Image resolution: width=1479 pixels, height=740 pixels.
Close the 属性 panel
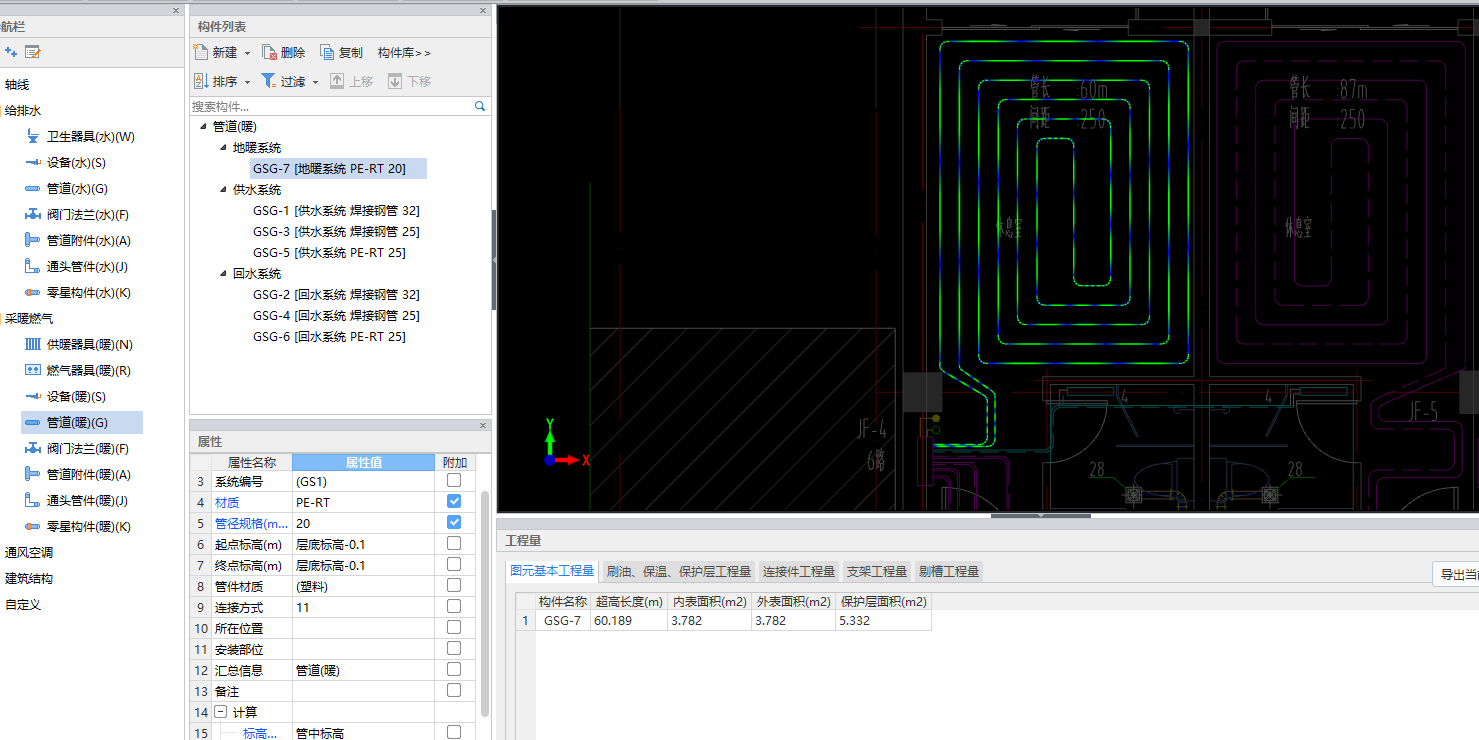[483, 425]
